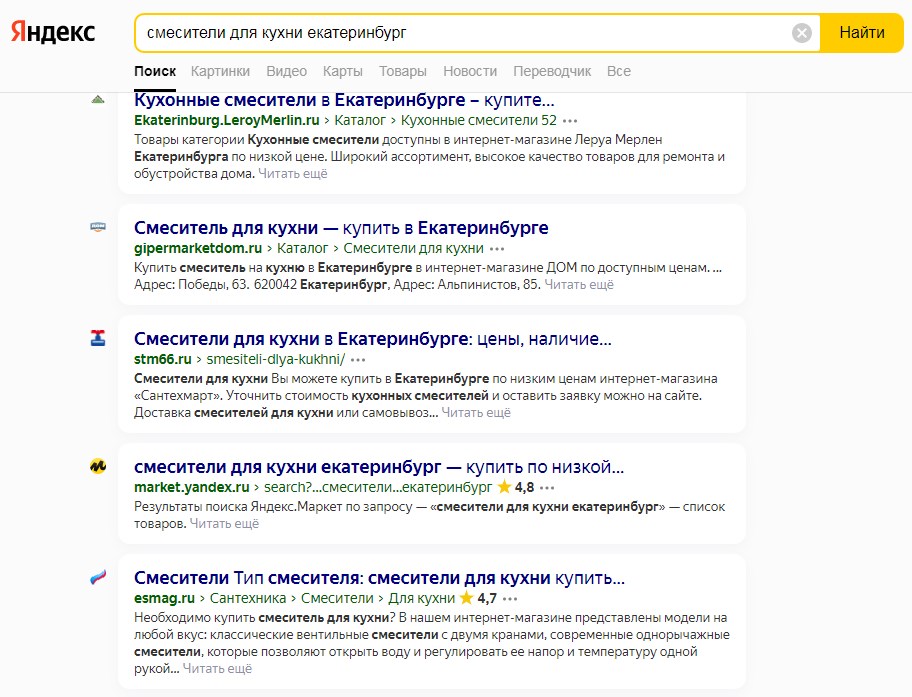
Task: Clear the search query with the X icon
Action: (x=801, y=33)
